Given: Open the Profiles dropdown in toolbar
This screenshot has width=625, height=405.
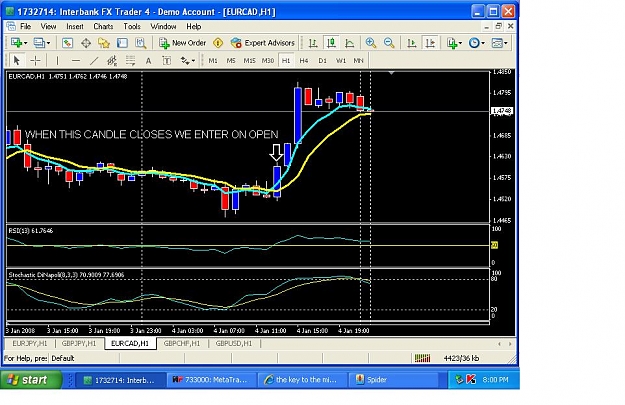Looking at the screenshot, I should pyautogui.click(x=41, y=43).
